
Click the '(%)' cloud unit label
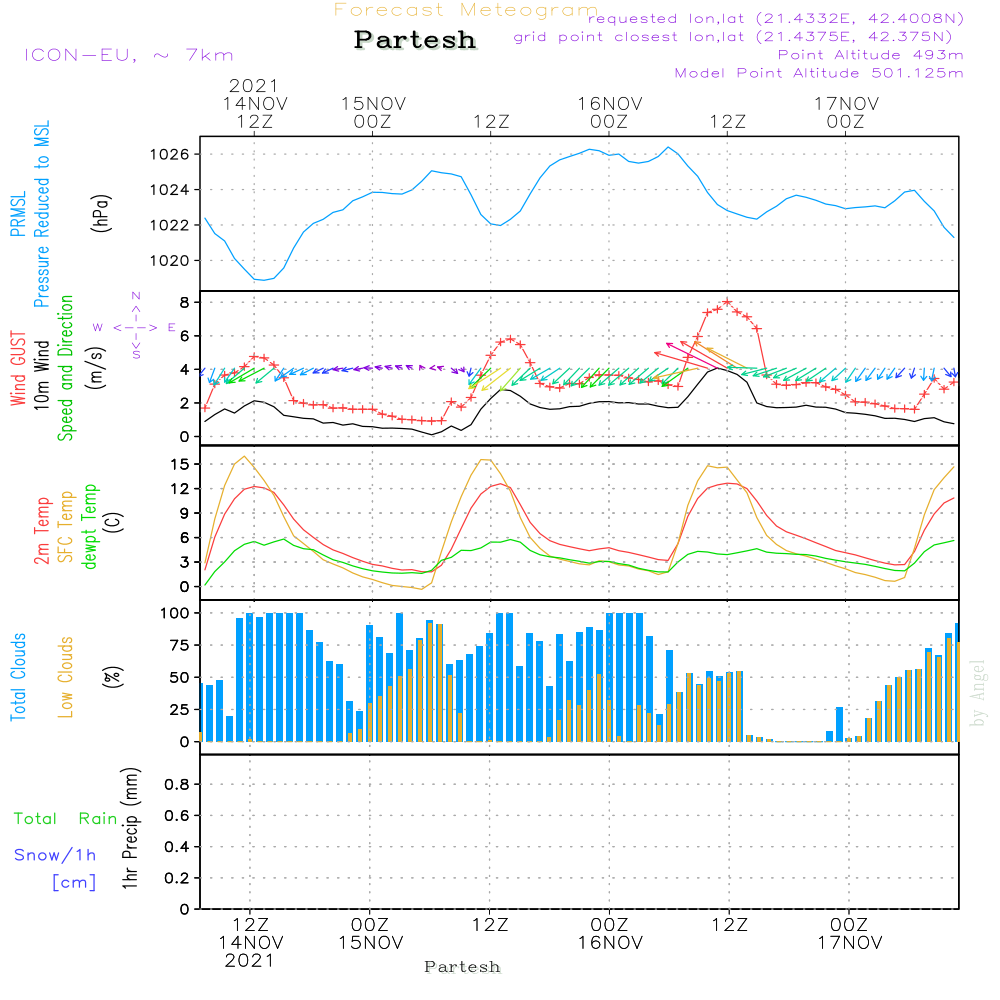point(113,677)
